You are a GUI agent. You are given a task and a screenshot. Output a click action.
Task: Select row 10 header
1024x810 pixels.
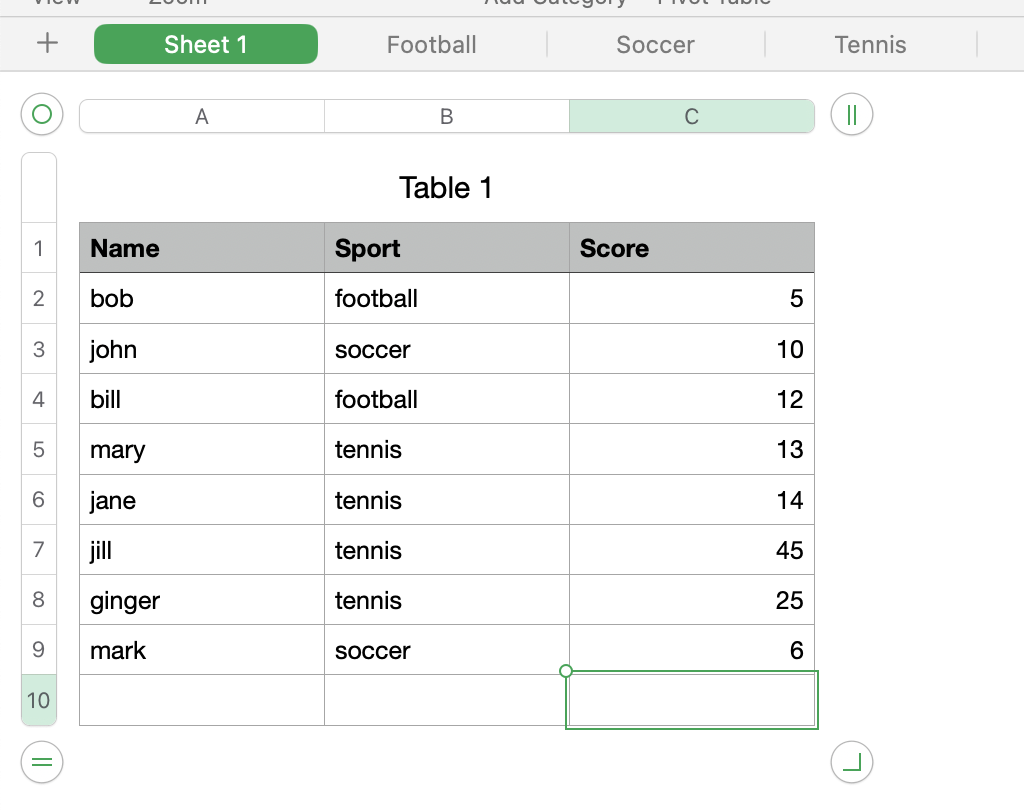39,700
